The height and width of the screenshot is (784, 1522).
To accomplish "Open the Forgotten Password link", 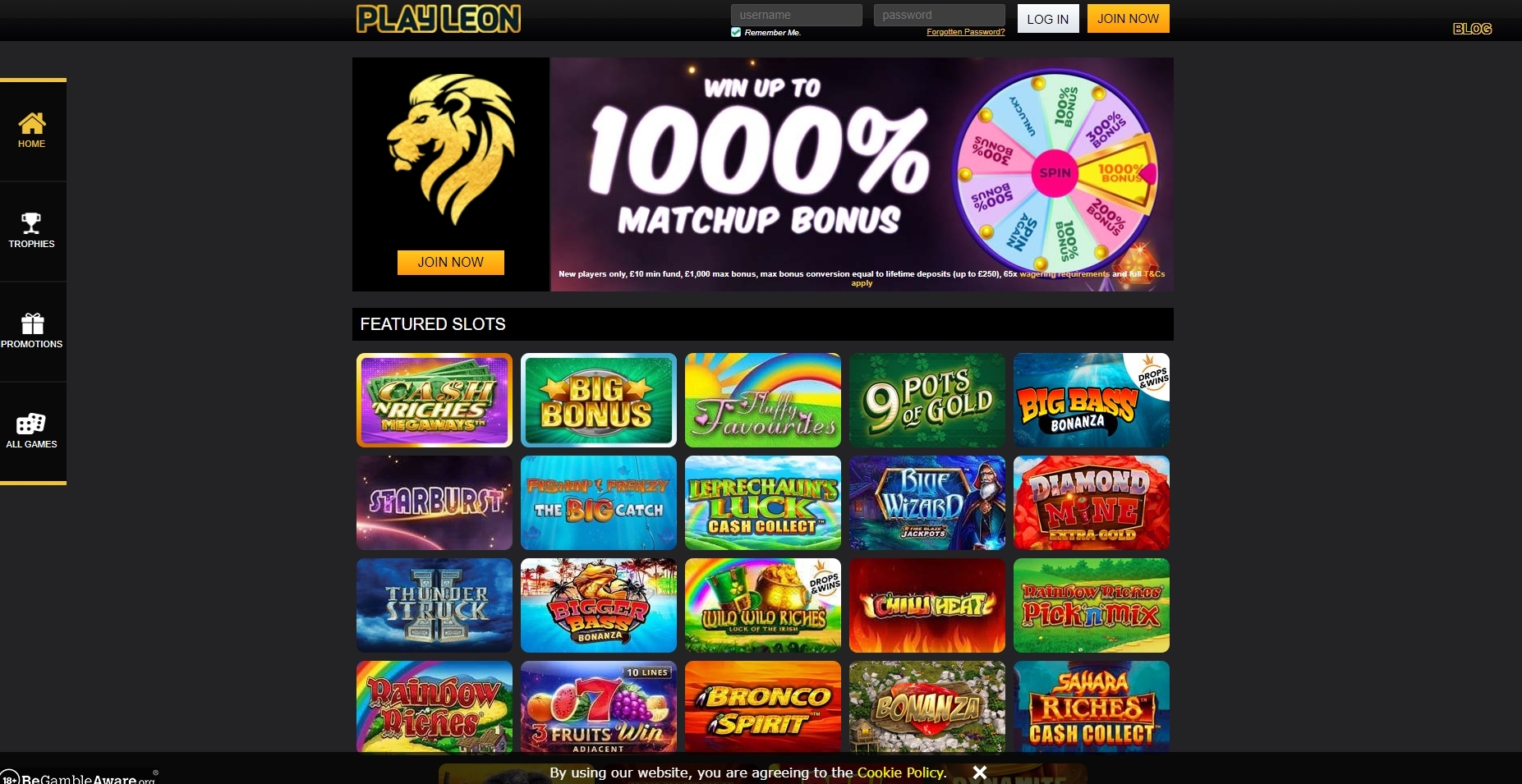I will (966, 32).
